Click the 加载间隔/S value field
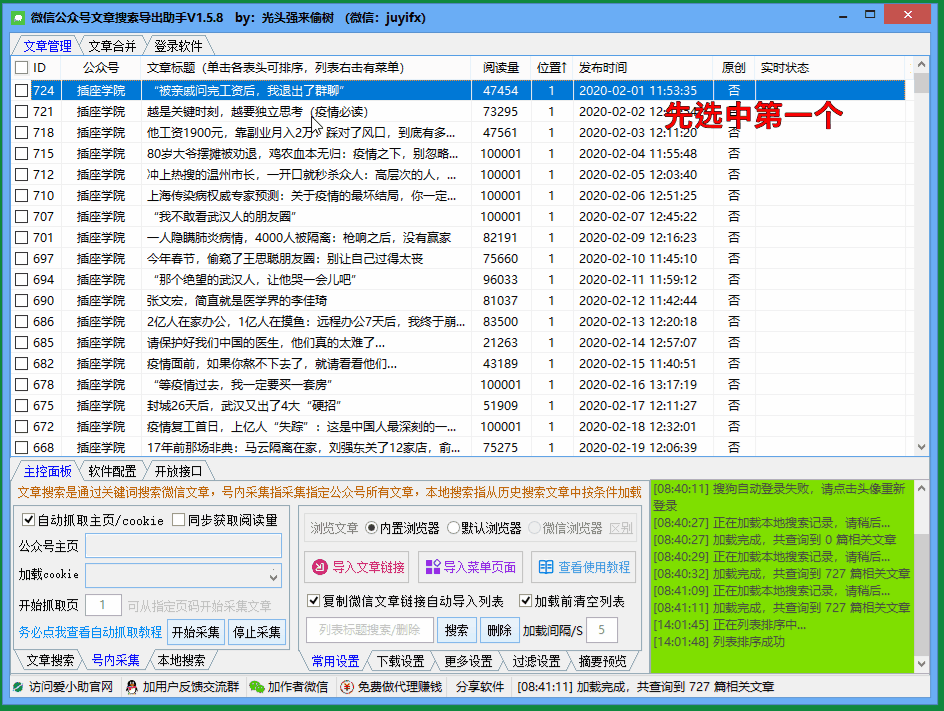Image resolution: width=944 pixels, height=711 pixels. coord(601,630)
